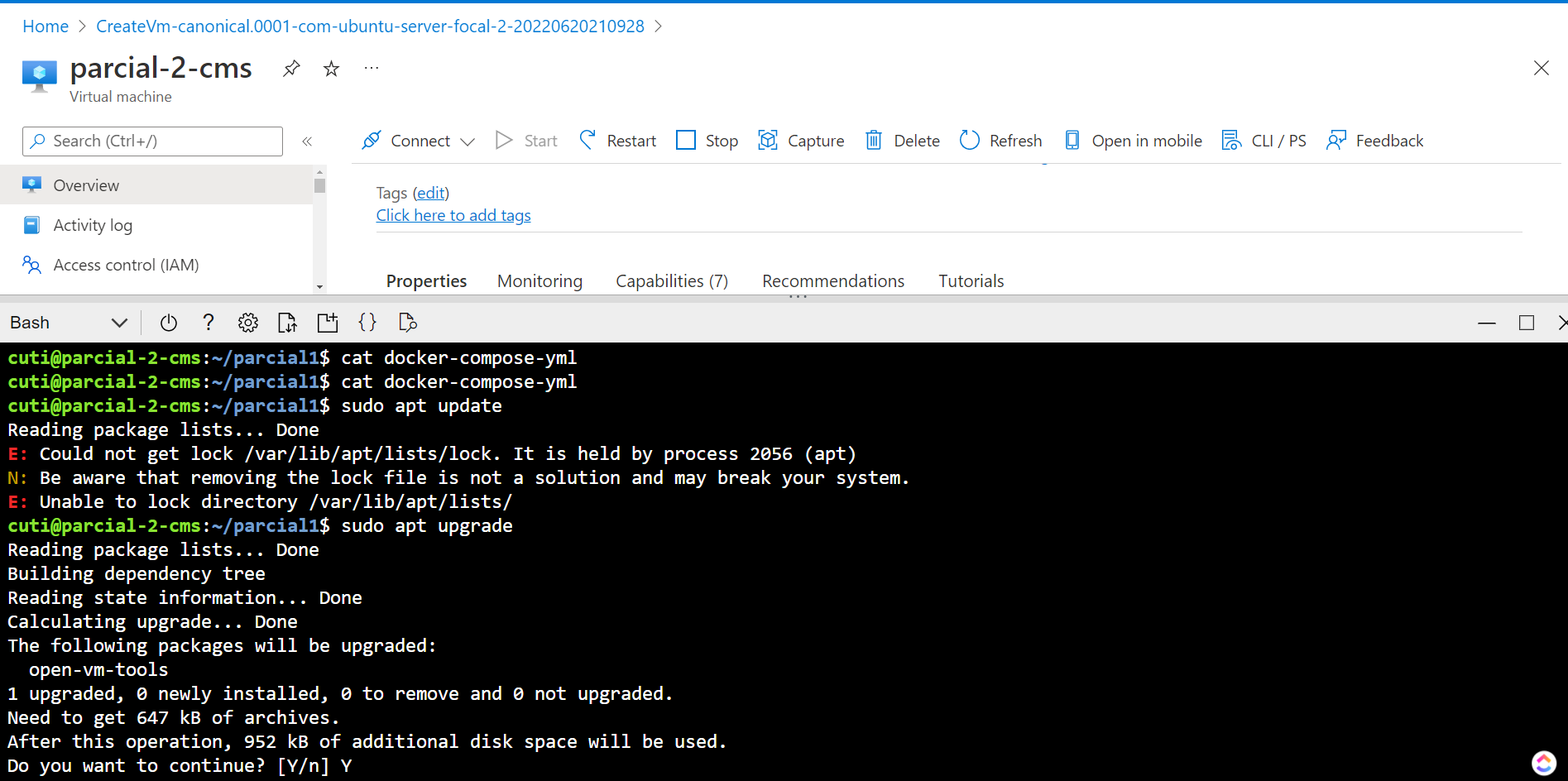The image size is (1568, 781).
Task: Collapse the left navigation menu
Action: pyautogui.click(x=307, y=141)
